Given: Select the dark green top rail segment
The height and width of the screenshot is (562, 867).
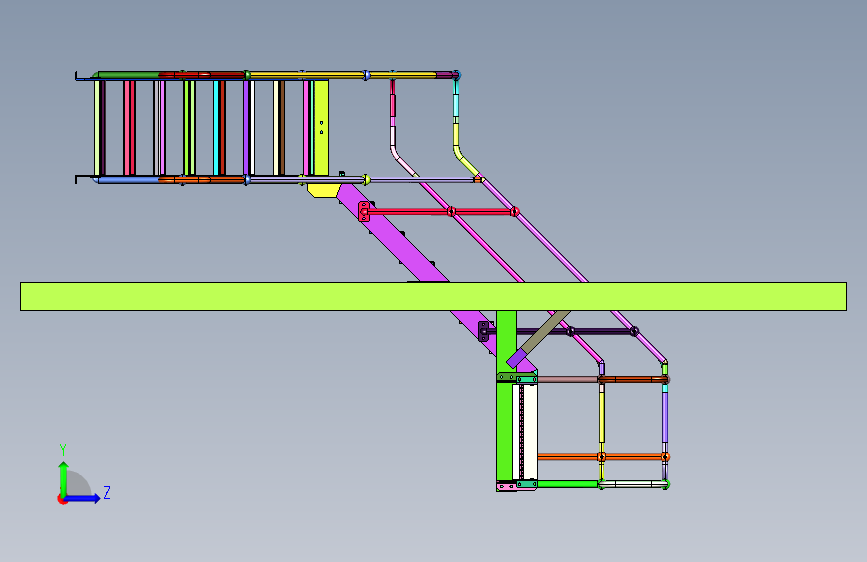Looking at the screenshot, I should pyautogui.click(x=128, y=75).
